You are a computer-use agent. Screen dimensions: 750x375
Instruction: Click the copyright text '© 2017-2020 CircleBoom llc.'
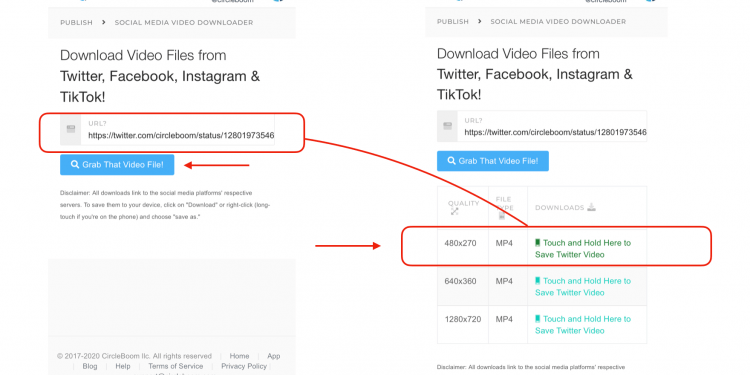click(x=104, y=356)
